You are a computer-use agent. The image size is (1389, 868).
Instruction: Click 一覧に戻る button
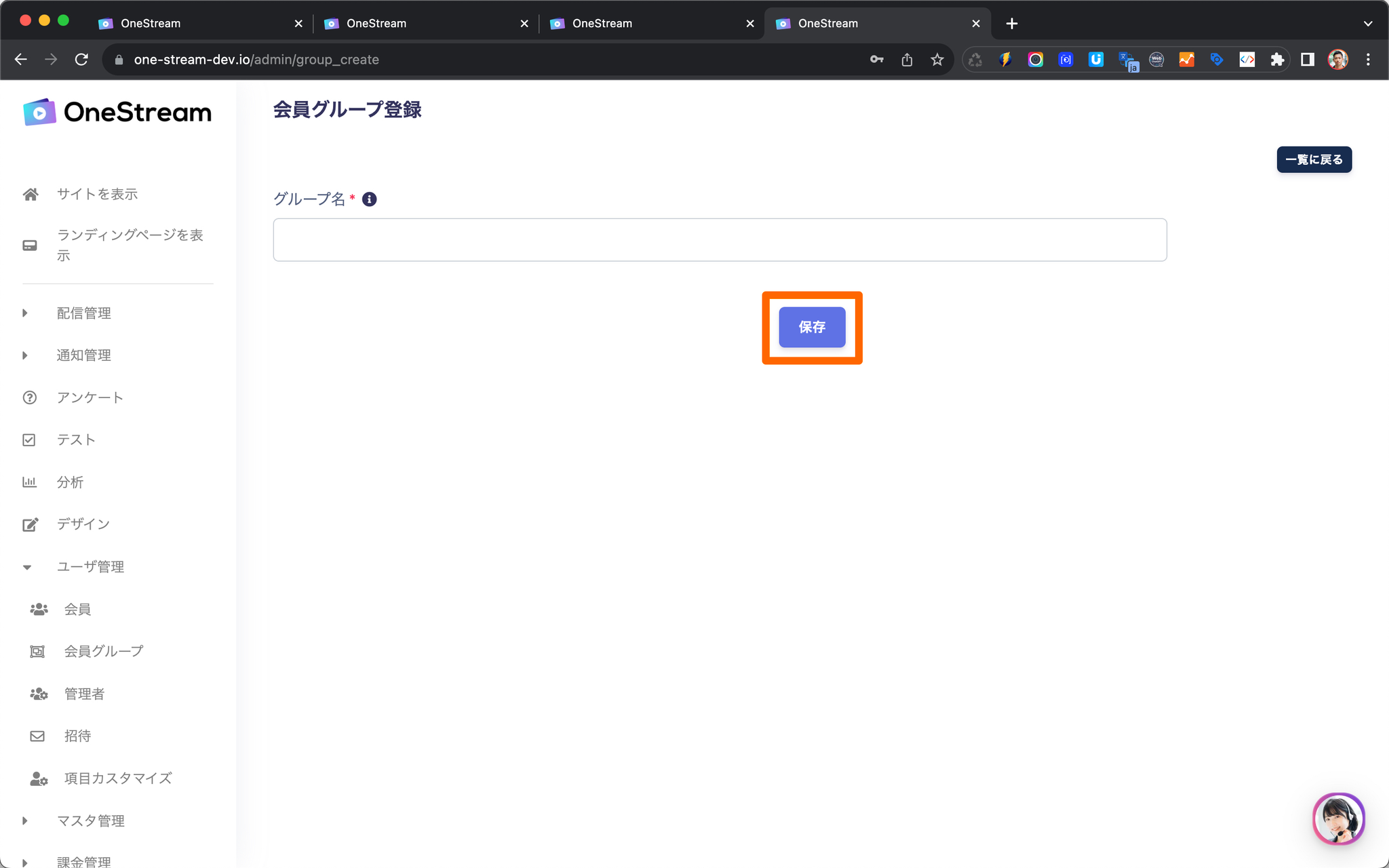1313,159
